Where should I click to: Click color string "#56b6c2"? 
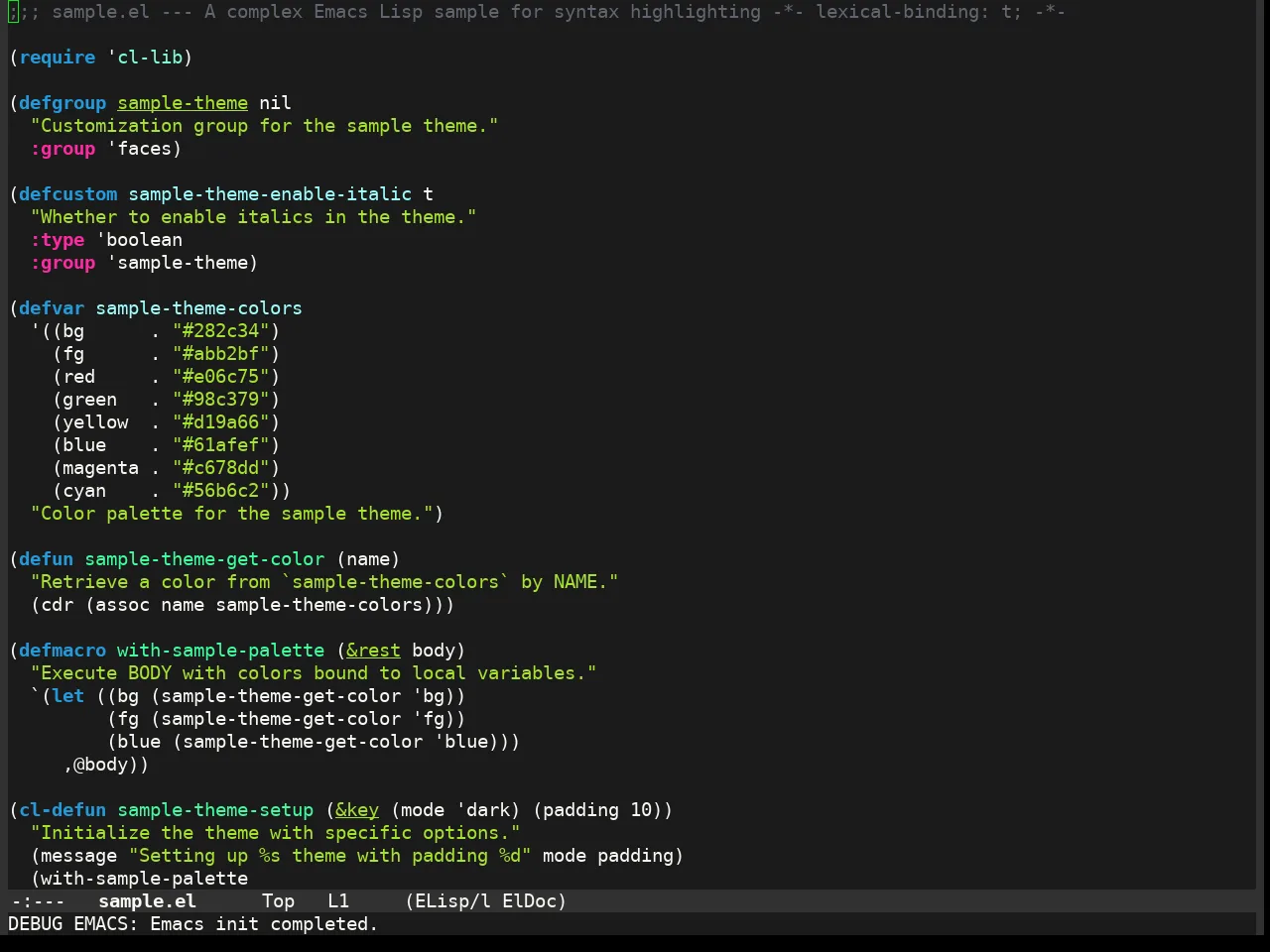pos(221,491)
